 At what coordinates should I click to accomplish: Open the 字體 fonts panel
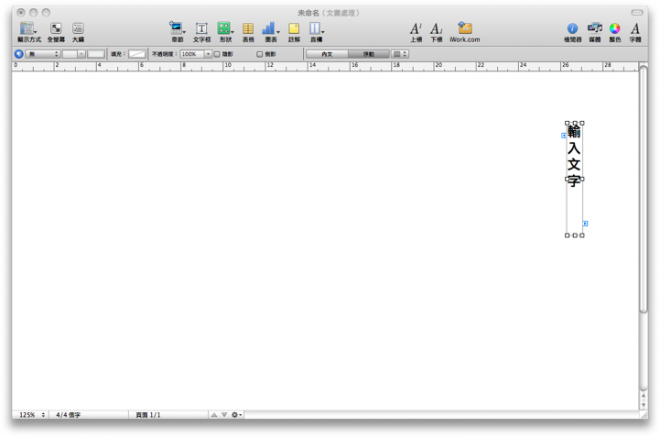coord(635,29)
